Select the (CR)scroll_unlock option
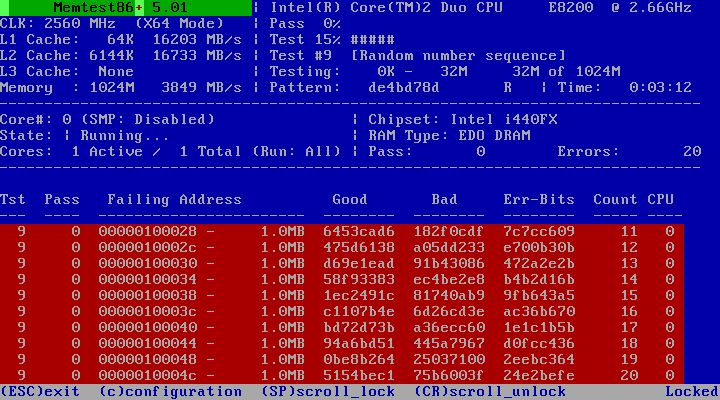 coord(490,392)
